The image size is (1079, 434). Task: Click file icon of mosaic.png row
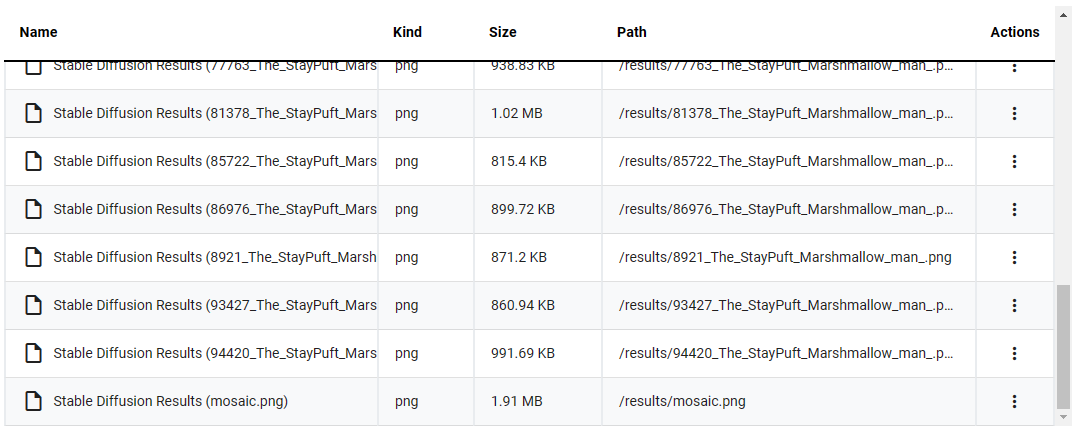(x=34, y=401)
